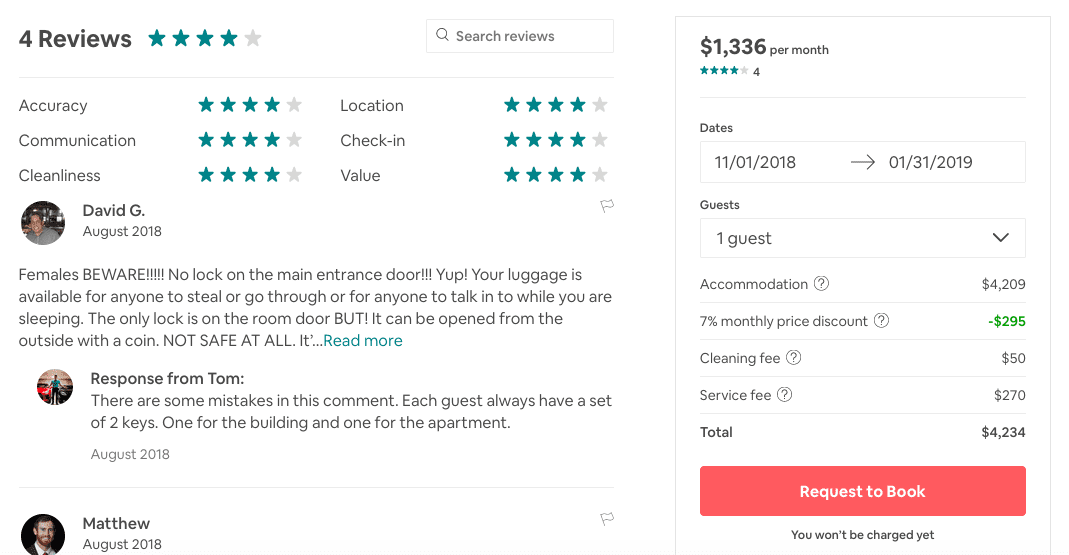Open host Tom's avatar in response
Screen dimensions: 1069x555
tap(55, 387)
